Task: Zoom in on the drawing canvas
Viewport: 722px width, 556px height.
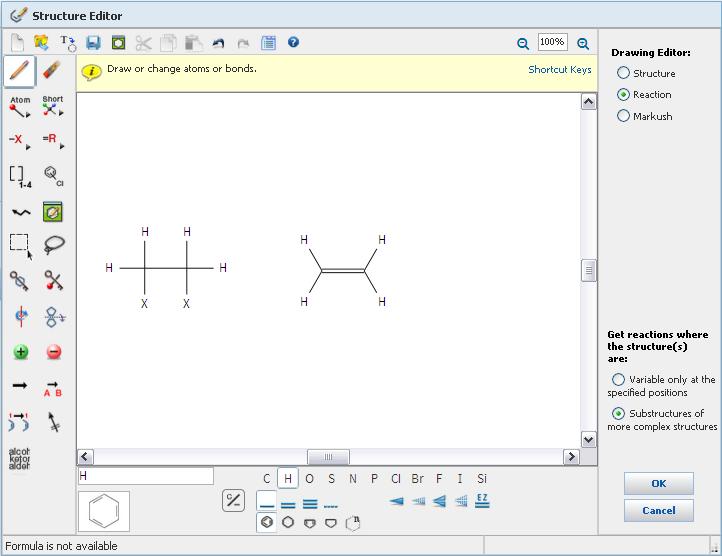Action: (x=582, y=44)
